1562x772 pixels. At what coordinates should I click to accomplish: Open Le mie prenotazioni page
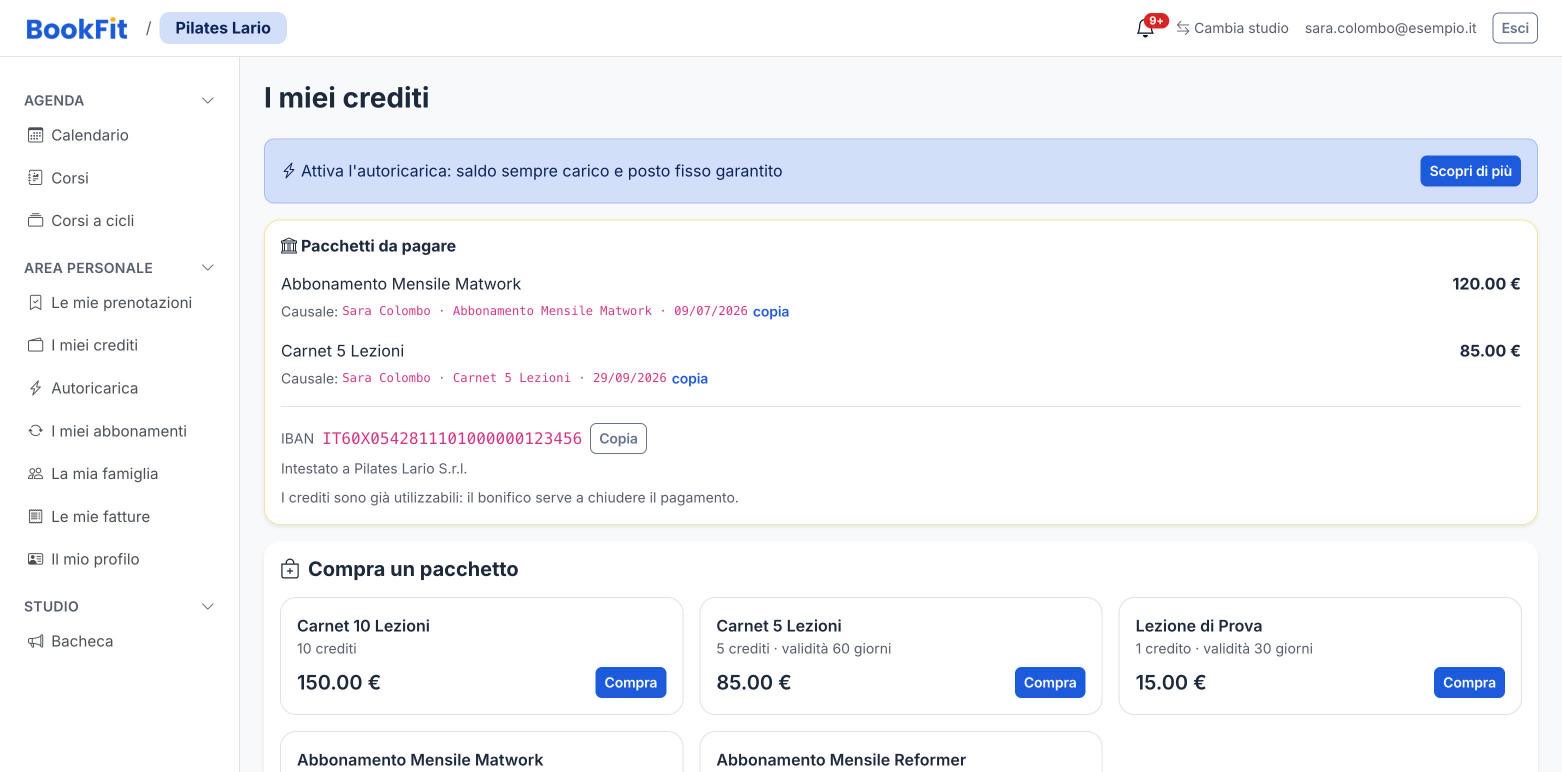click(120, 302)
